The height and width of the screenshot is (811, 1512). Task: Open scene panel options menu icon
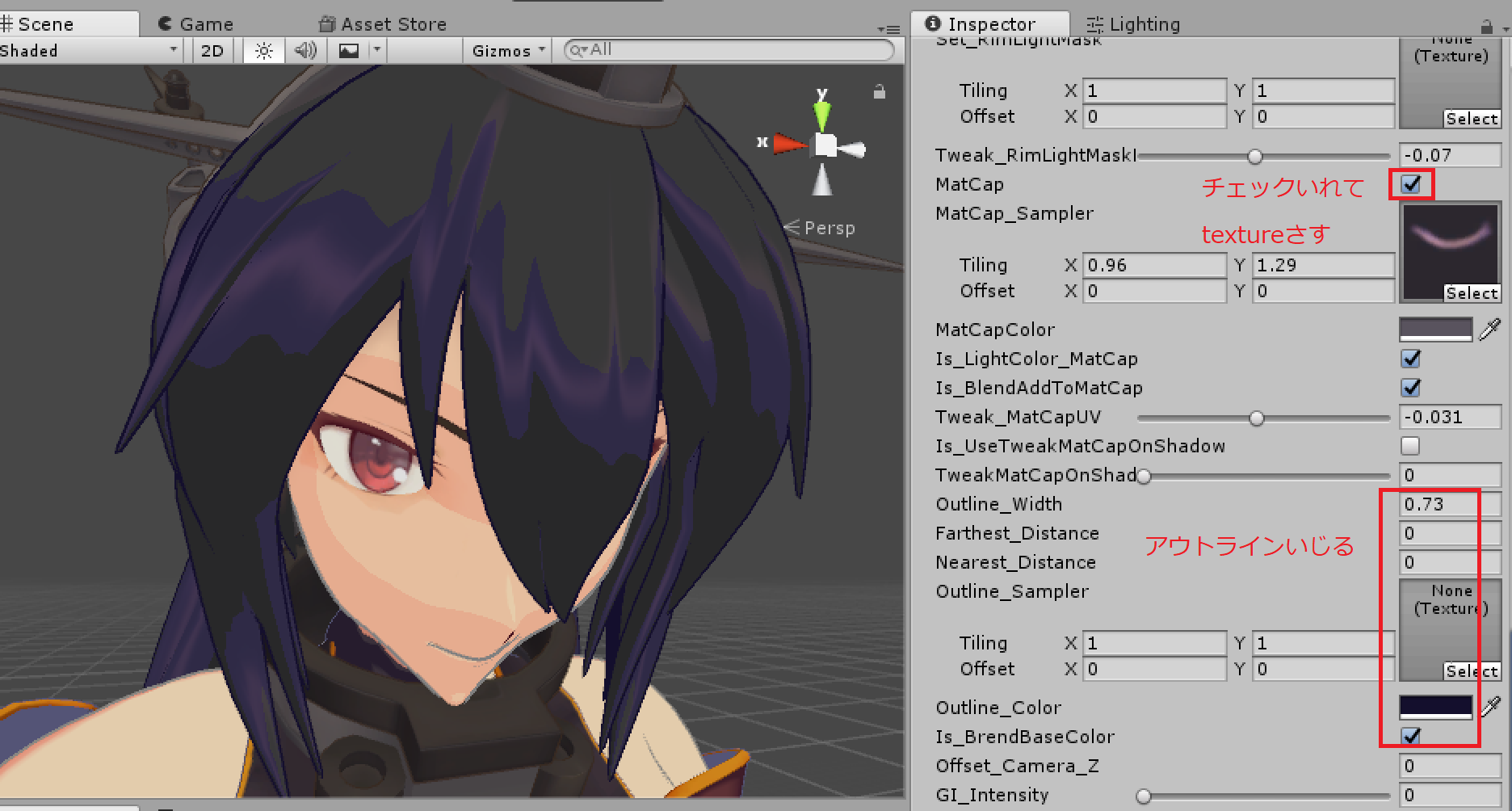888,29
